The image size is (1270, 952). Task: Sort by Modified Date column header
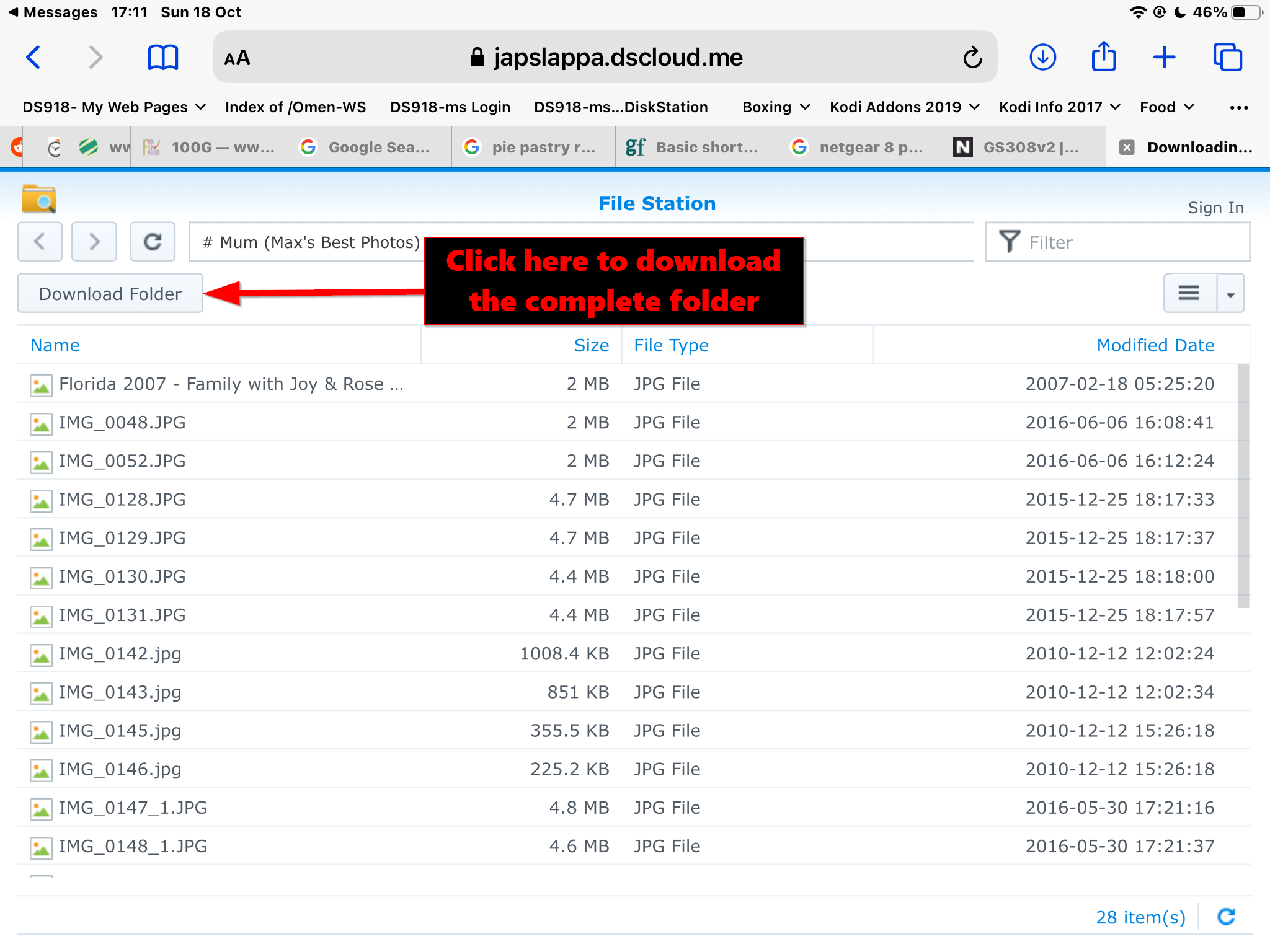point(1155,345)
